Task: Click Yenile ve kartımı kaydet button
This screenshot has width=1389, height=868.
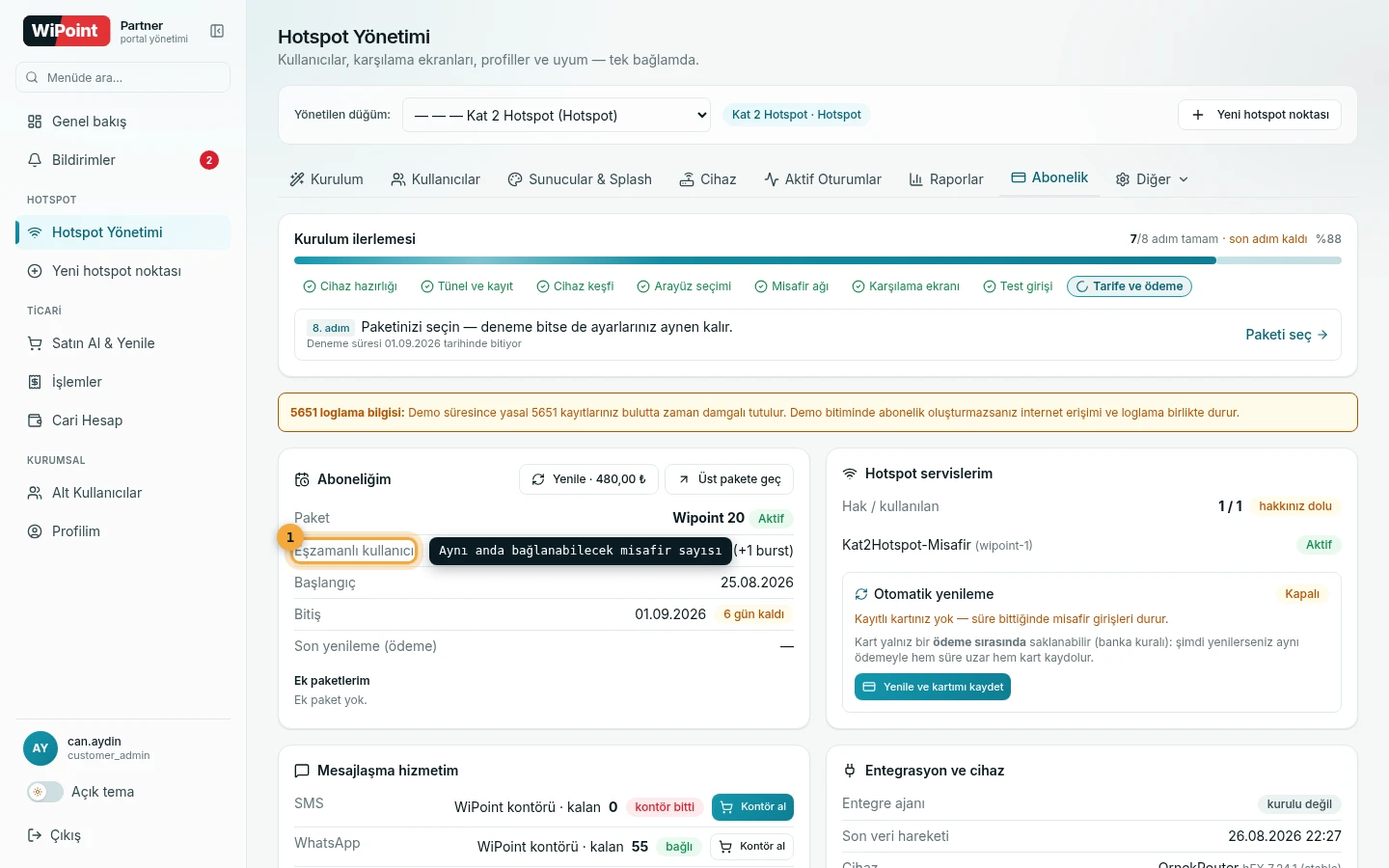Action: [933, 687]
